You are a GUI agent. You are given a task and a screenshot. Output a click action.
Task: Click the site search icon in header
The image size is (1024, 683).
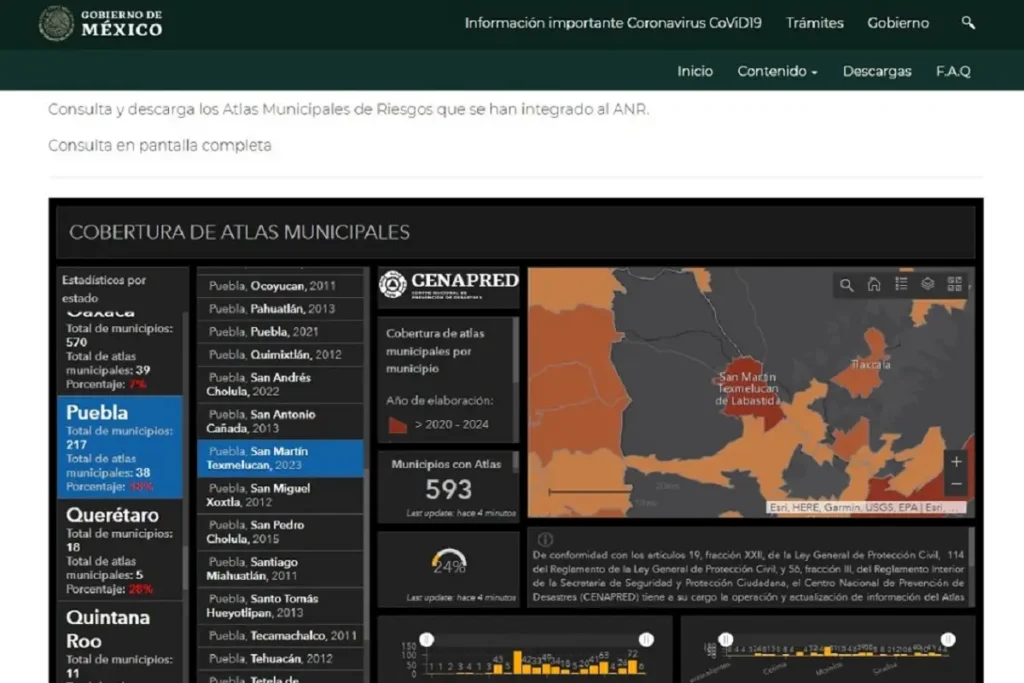point(967,23)
